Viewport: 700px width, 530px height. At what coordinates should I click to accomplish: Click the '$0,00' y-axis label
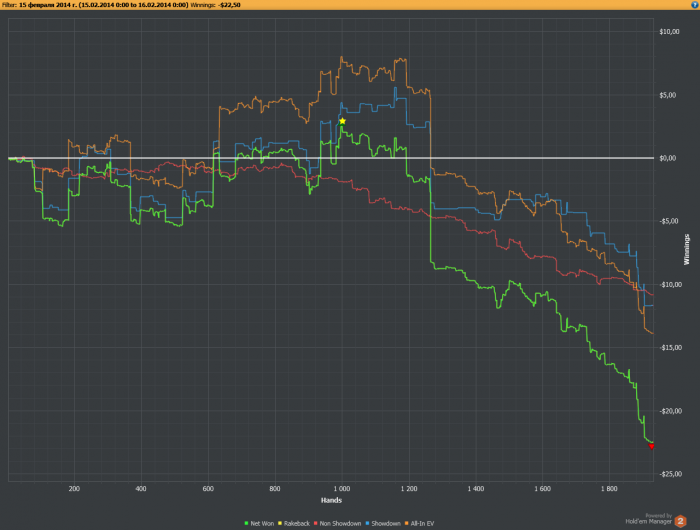click(x=668, y=158)
